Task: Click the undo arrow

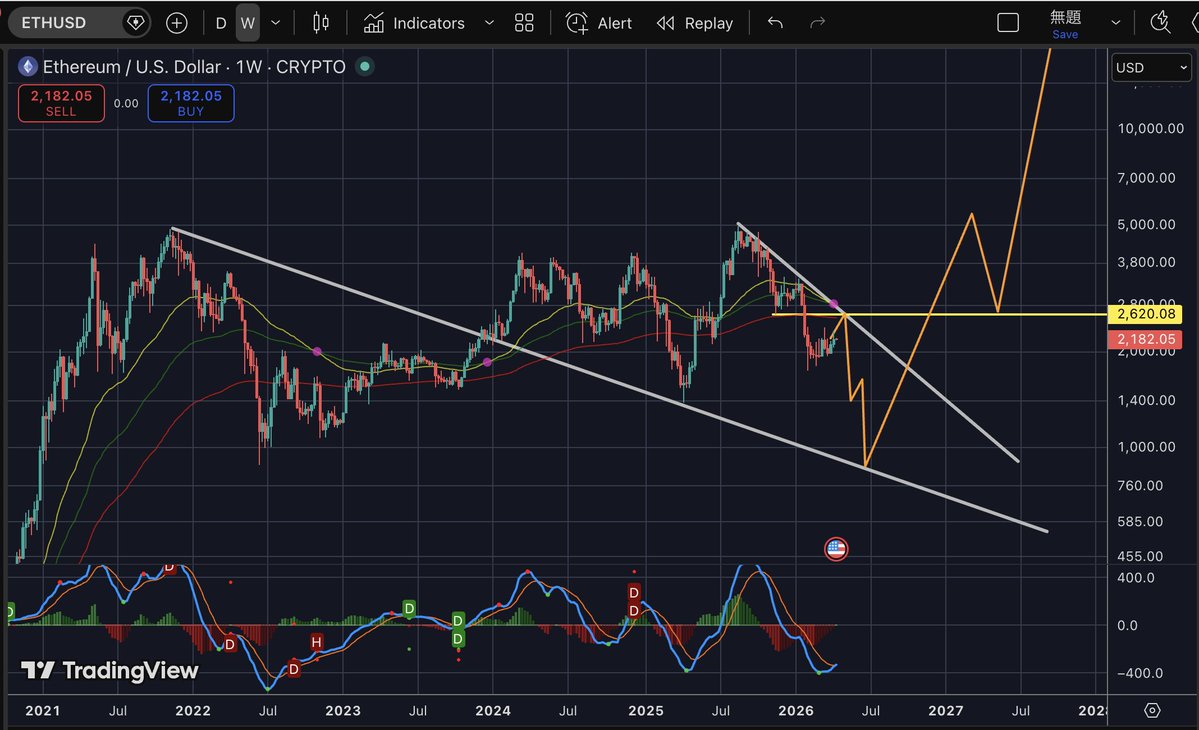Action: tap(774, 22)
